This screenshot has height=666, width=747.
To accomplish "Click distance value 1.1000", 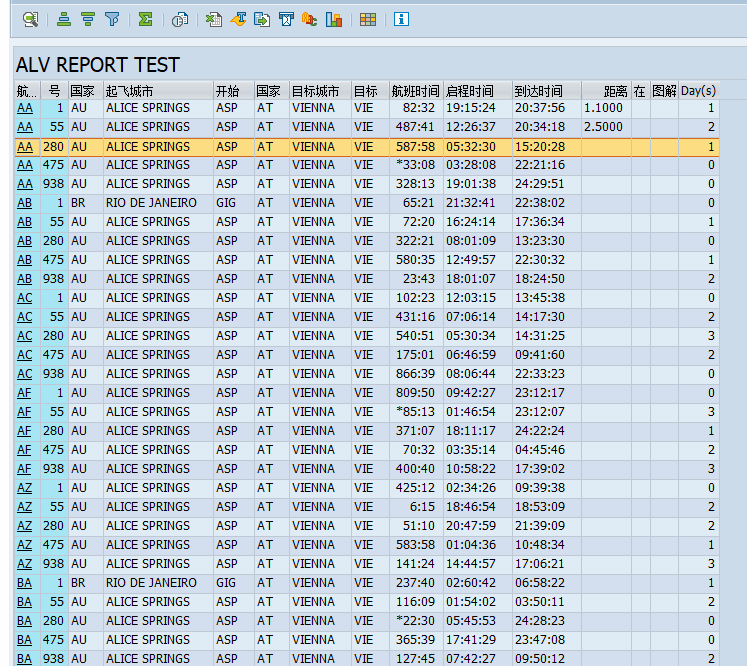I will 603,108.
